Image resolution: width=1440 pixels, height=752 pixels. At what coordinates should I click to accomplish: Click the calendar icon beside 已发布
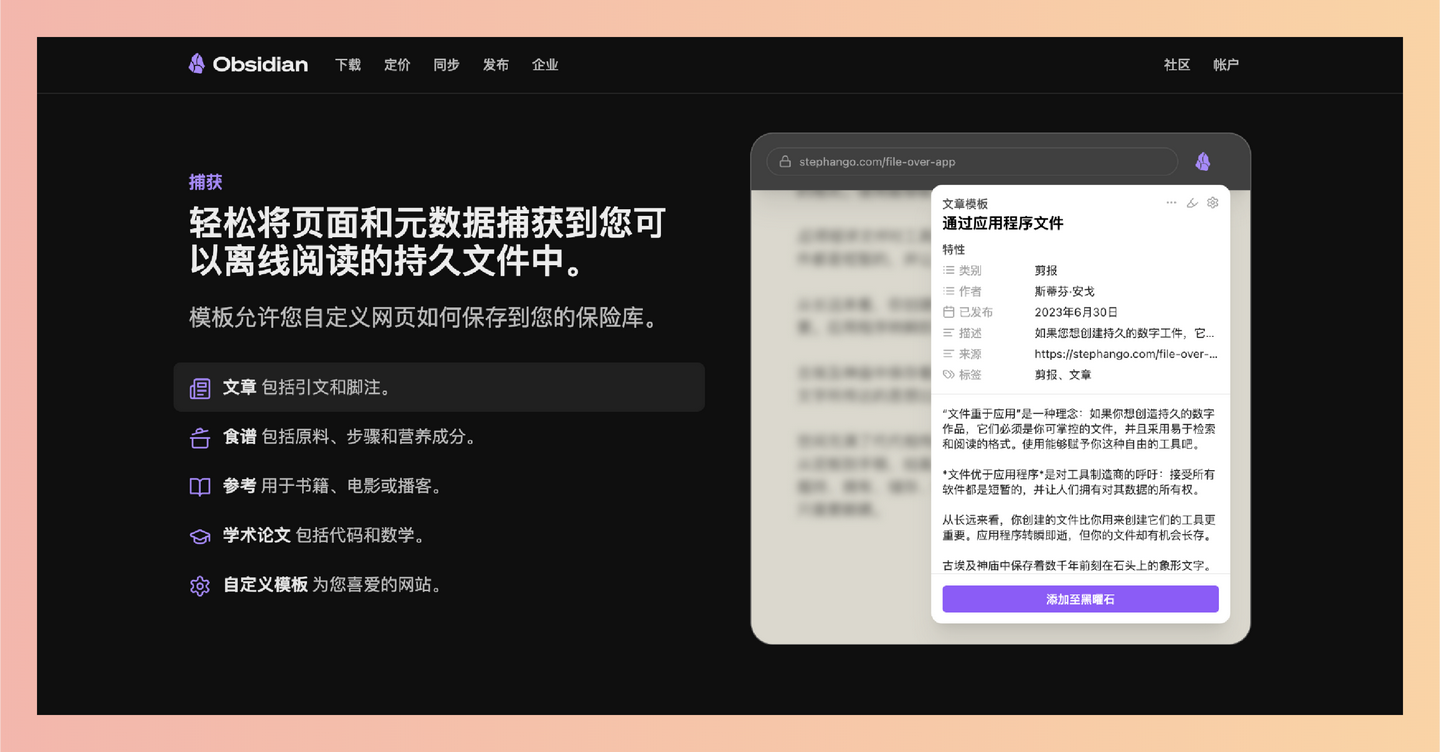click(949, 311)
